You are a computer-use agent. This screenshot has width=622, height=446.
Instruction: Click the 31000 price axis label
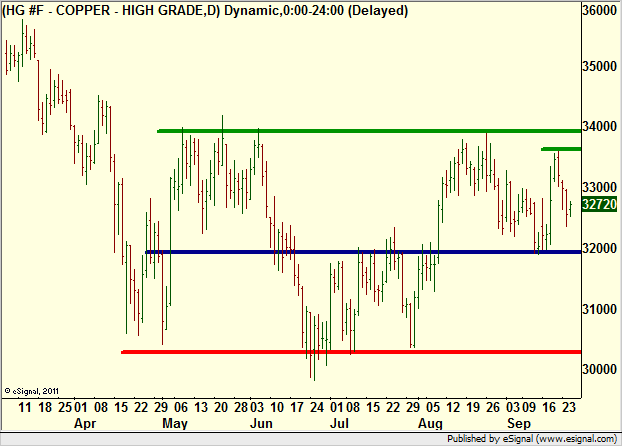coord(599,309)
